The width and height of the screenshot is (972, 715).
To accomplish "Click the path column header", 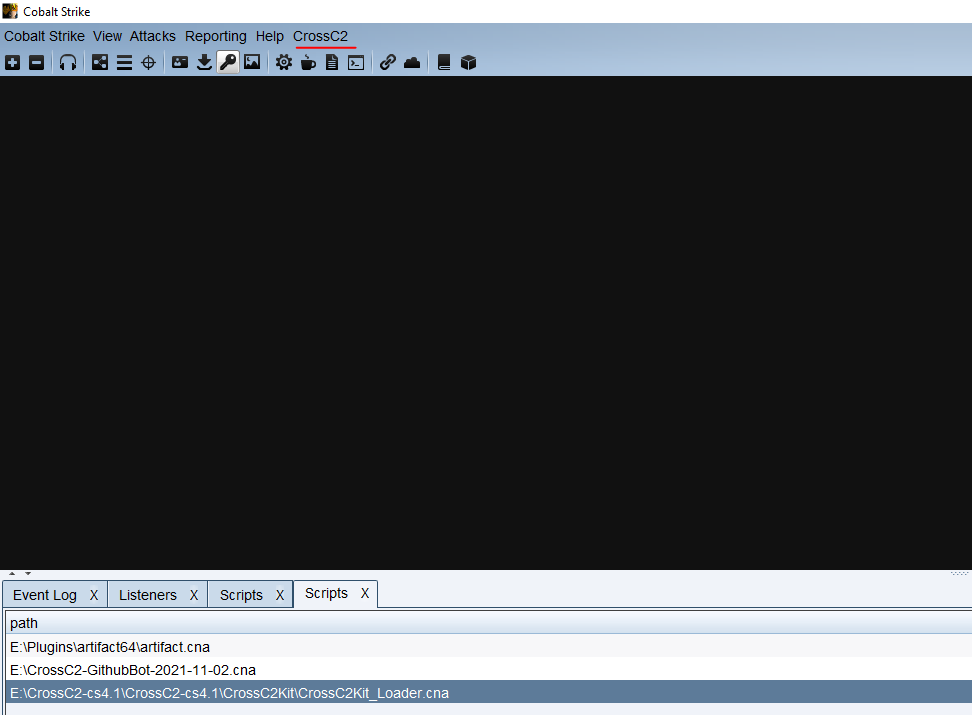I will point(24,622).
